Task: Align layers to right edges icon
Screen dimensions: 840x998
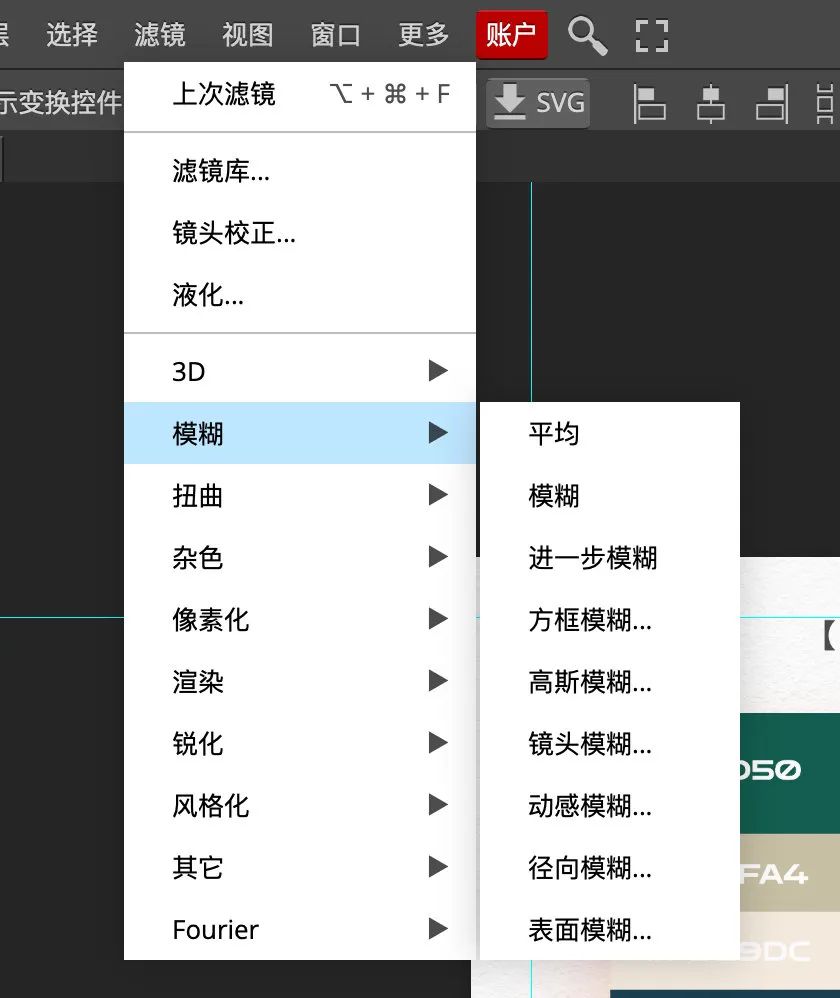Action: pyautogui.click(x=772, y=103)
